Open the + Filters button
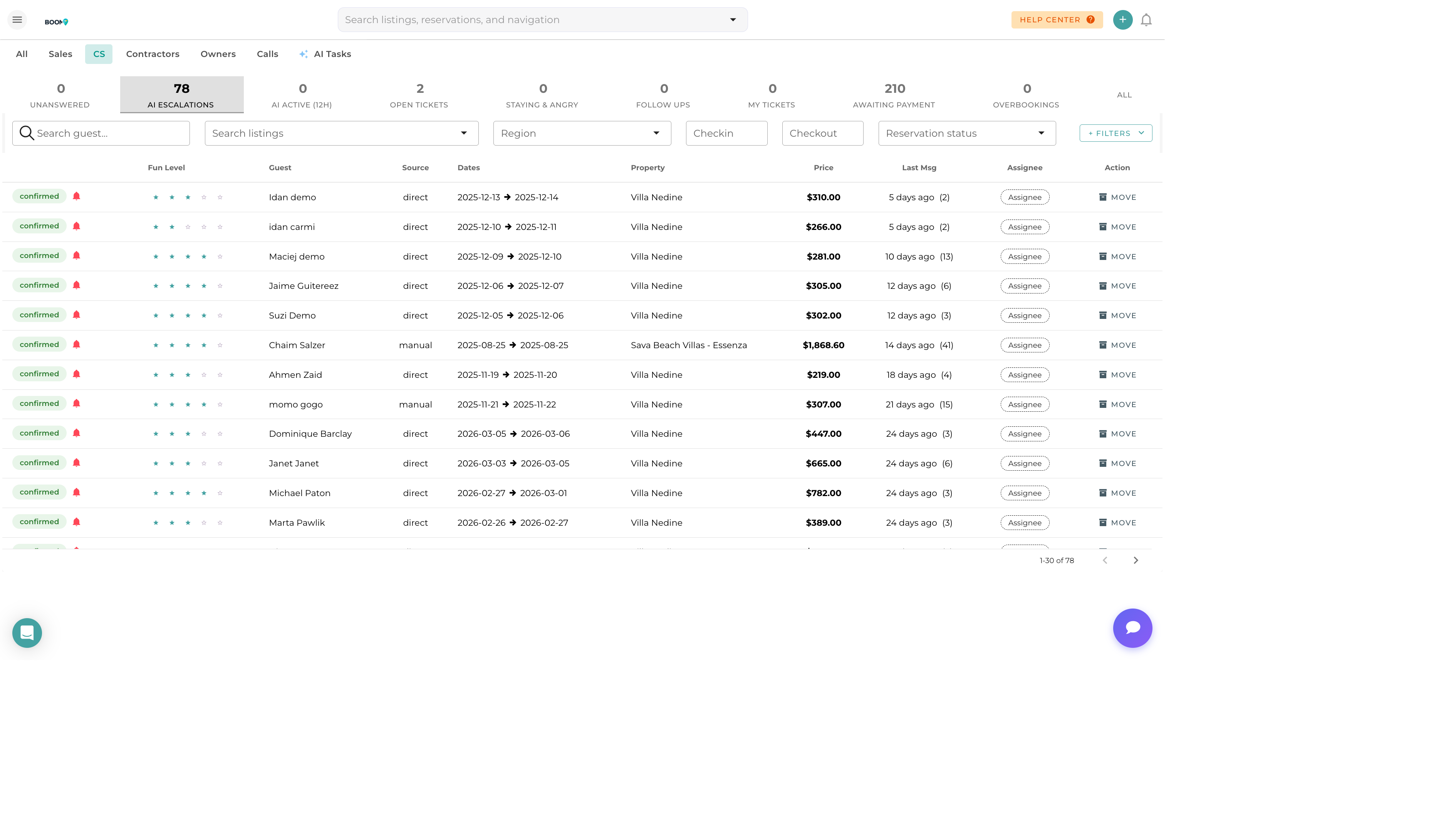1456x825 pixels. coord(1115,133)
